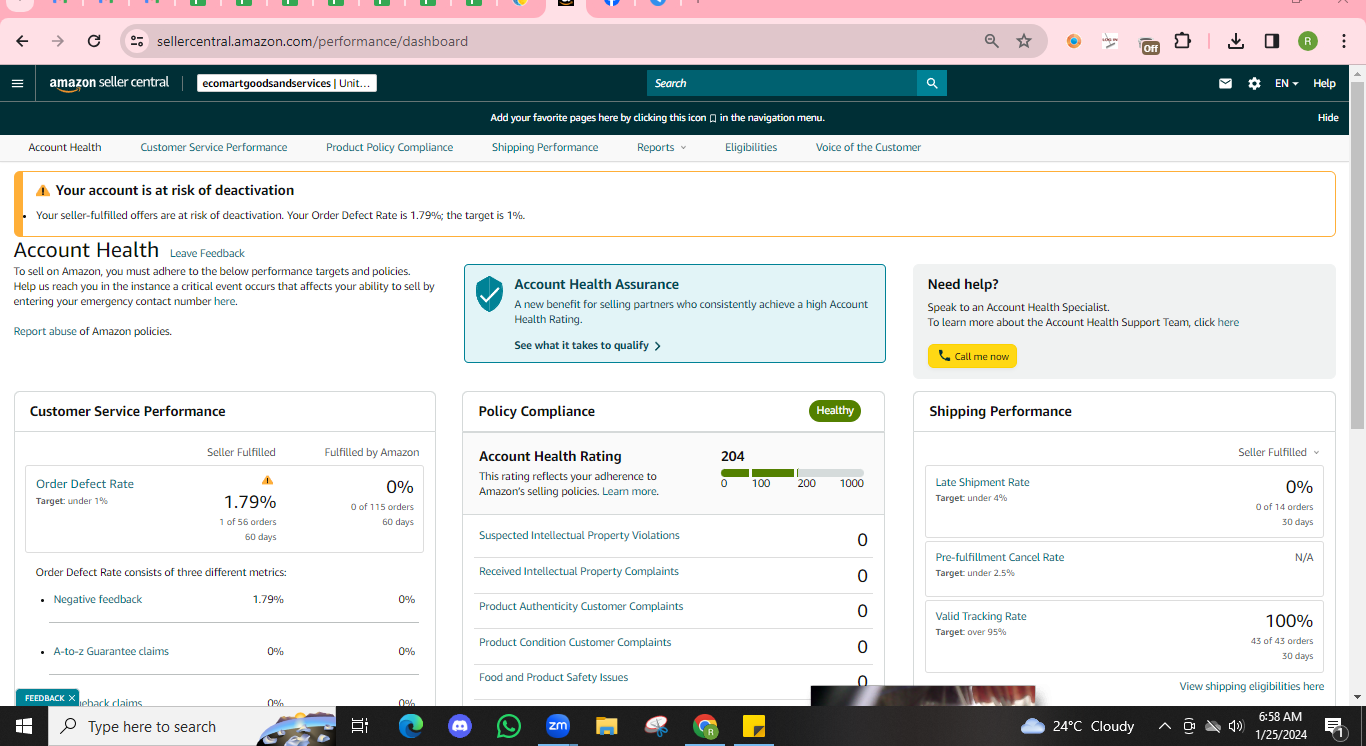Open the browser downloads icon
Screen dimensions: 1366x746
tap(1236, 41)
